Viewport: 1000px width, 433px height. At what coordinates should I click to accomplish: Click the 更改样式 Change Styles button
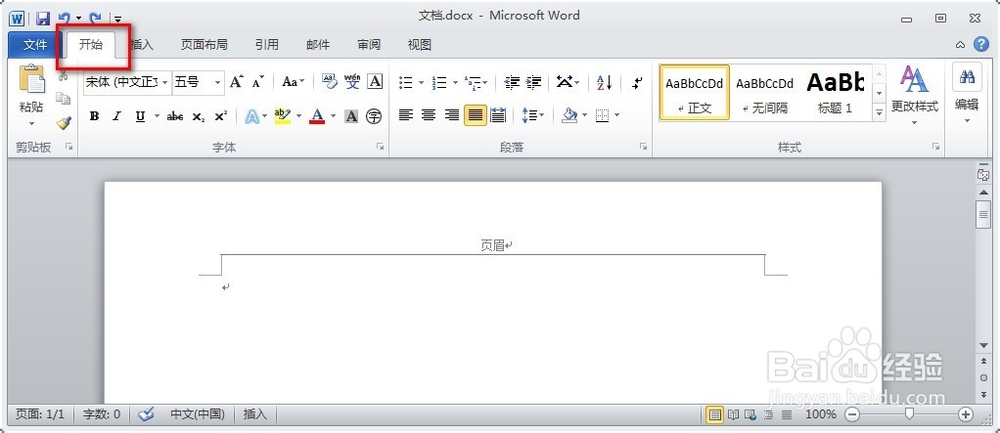click(x=915, y=94)
